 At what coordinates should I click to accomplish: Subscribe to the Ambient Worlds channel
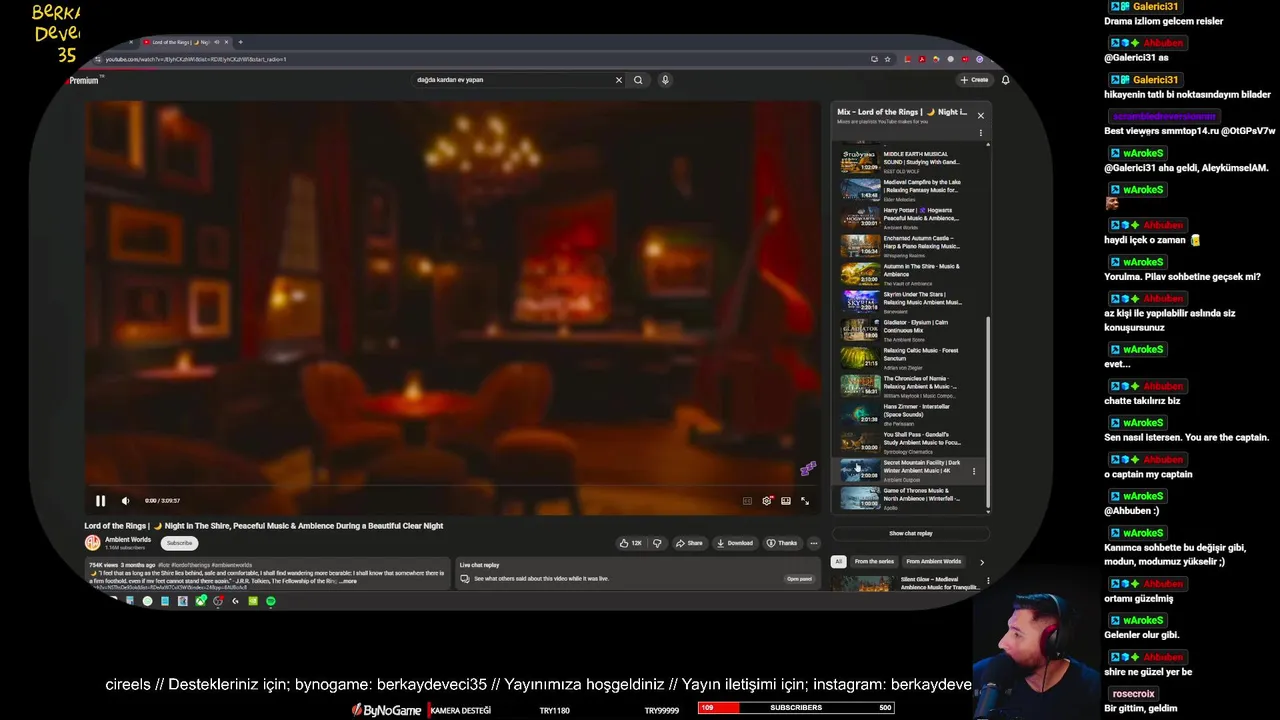[180, 543]
